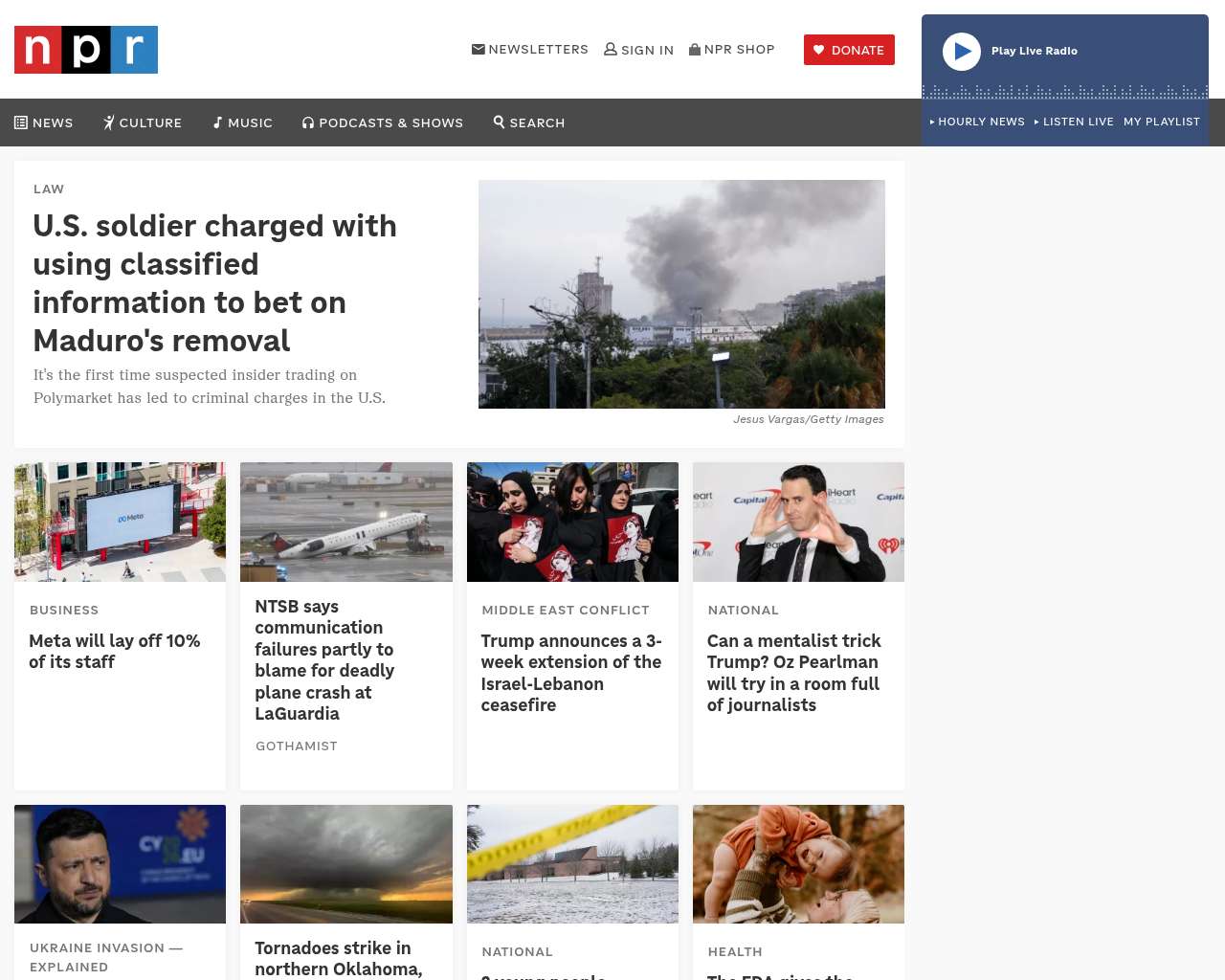Image resolution: width=1225 pixels, height=980 pixels.
Task: Click the Polymarket insider trading teaser text
Action: click(x=210, y=387)
